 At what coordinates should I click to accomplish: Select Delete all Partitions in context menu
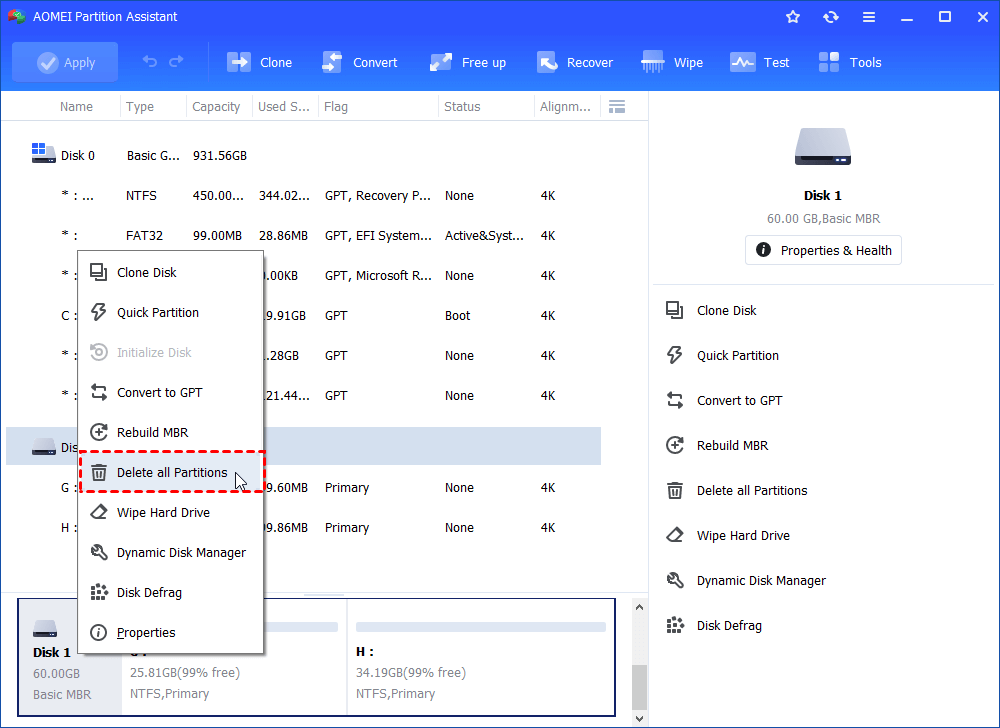click(170, 472)
